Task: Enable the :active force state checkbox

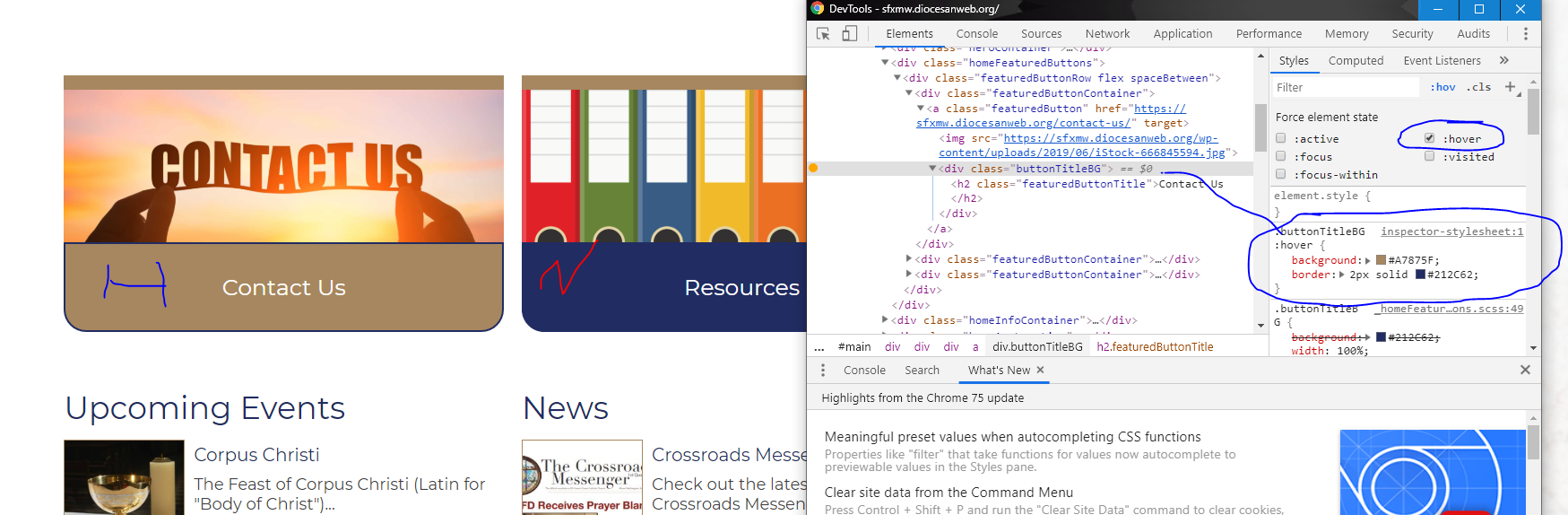Action: [1281, 138]
